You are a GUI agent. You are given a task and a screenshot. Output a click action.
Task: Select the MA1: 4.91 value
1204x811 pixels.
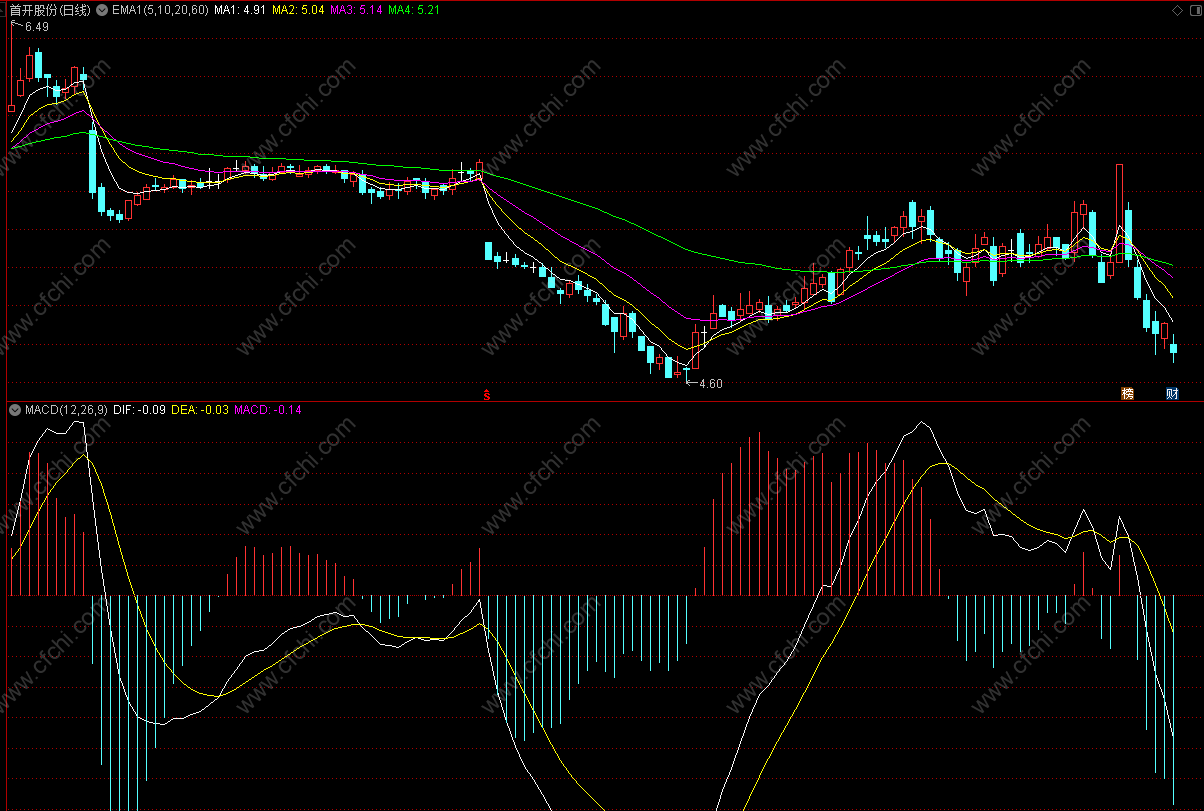(240, 10)
